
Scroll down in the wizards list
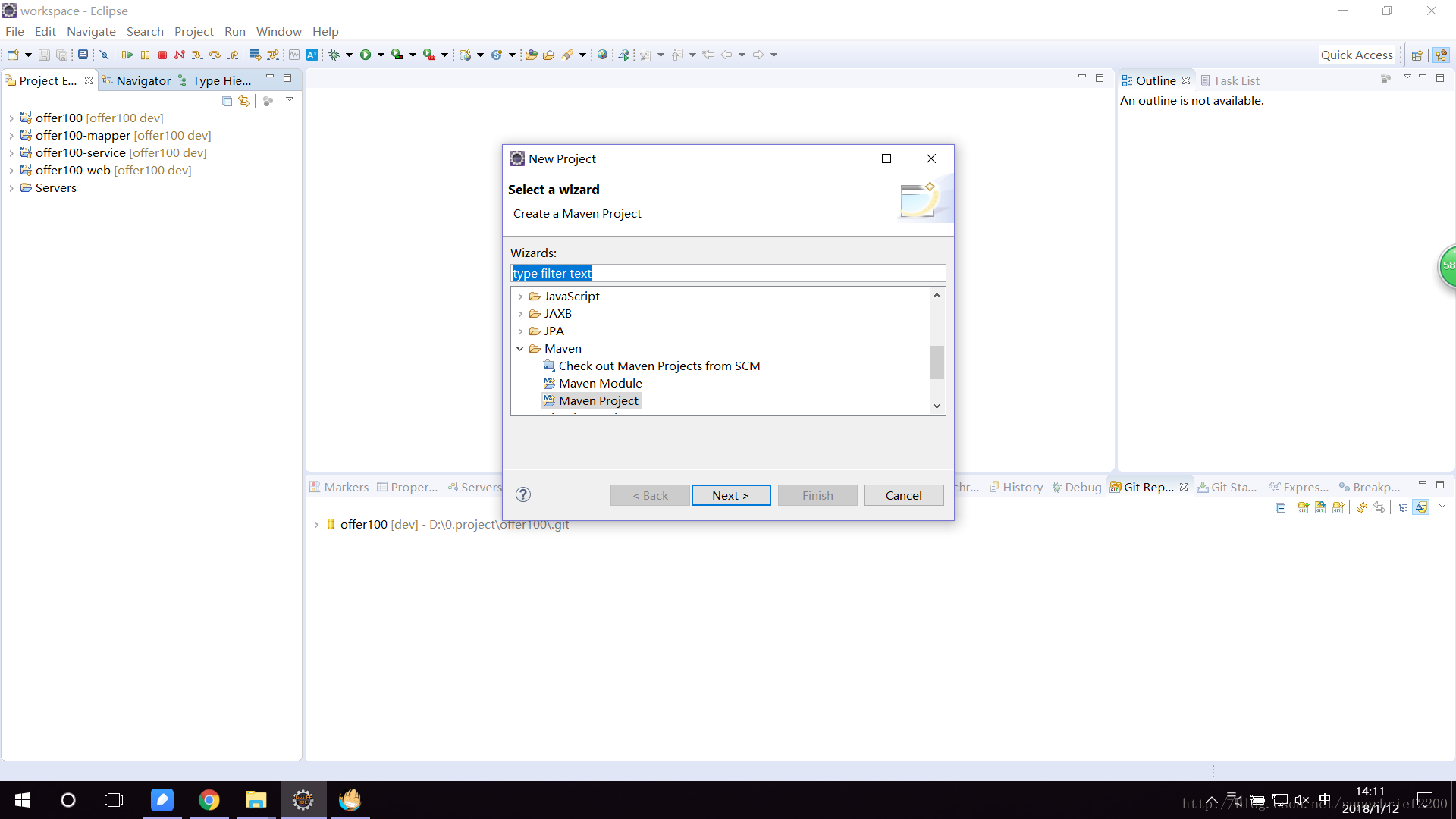click(936, 405)
